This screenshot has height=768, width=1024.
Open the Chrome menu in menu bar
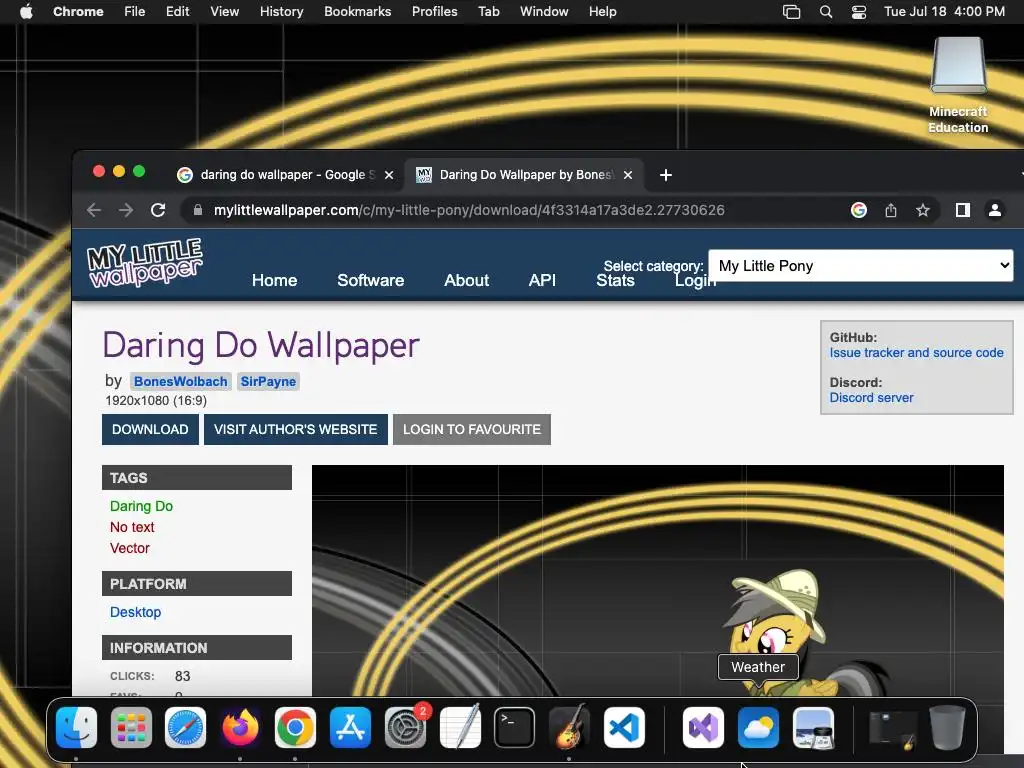tap(78, 12)
